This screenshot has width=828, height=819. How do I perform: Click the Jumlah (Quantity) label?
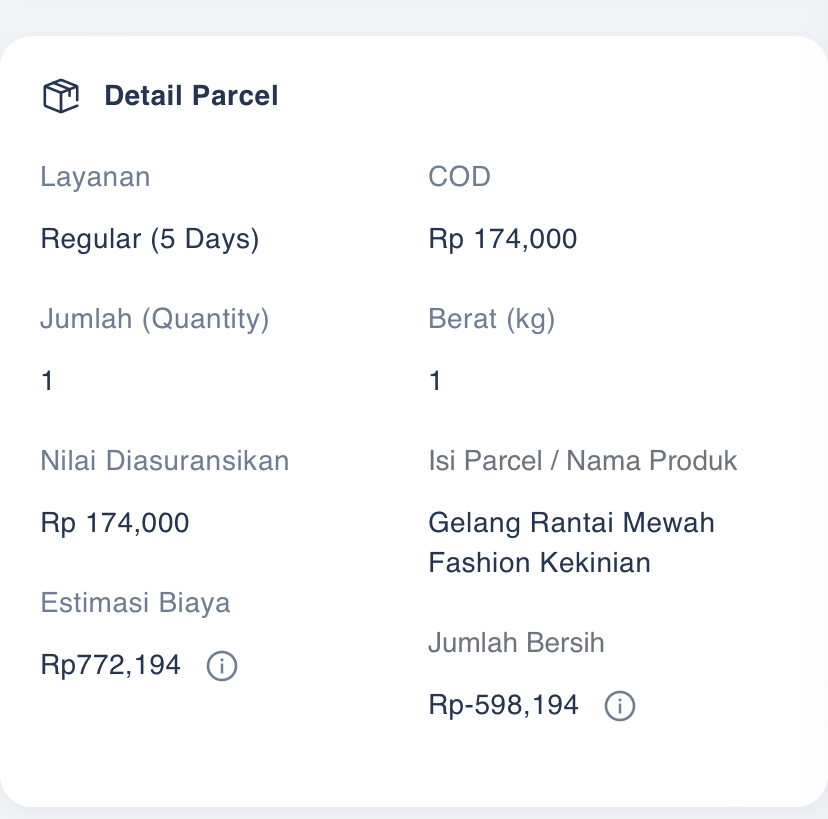click(x=155, y=319)
